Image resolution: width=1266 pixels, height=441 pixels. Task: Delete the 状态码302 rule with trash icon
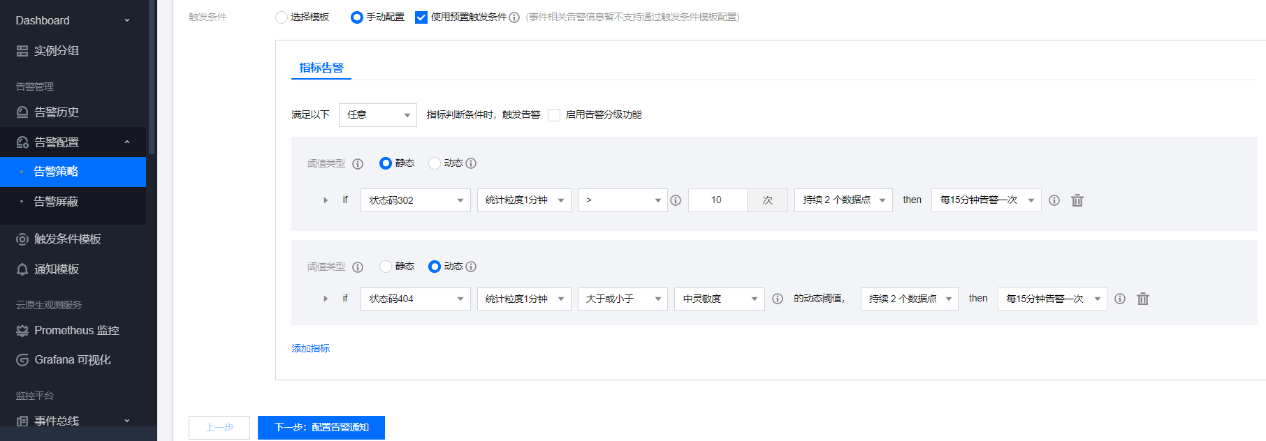pyautogui.click(x=1077, y=200)
